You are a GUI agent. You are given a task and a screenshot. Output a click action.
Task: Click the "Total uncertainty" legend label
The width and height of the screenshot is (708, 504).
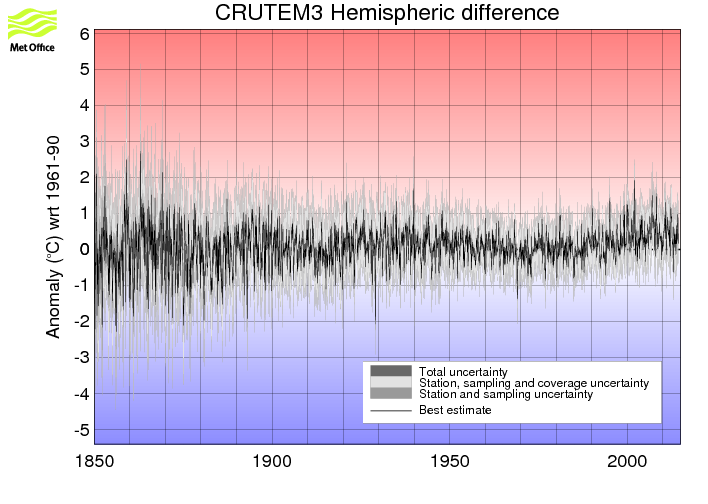tap(463, 372)
